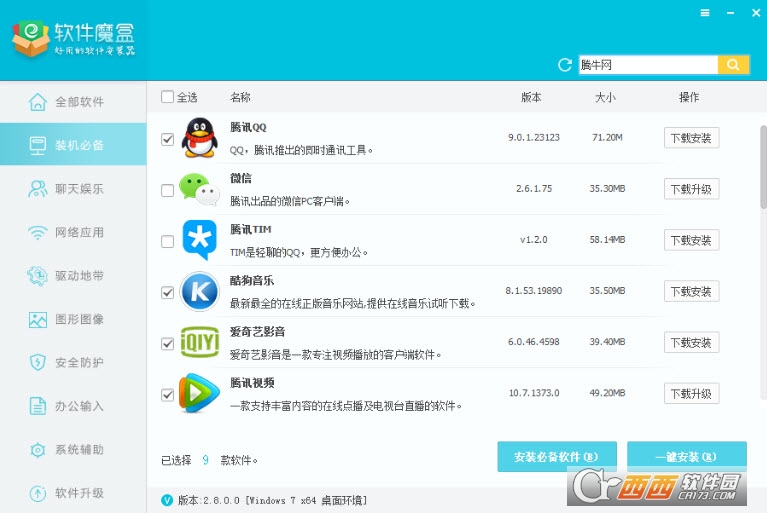Click the Tencent Video play icon
767x516 pixels.
[199, 394]
